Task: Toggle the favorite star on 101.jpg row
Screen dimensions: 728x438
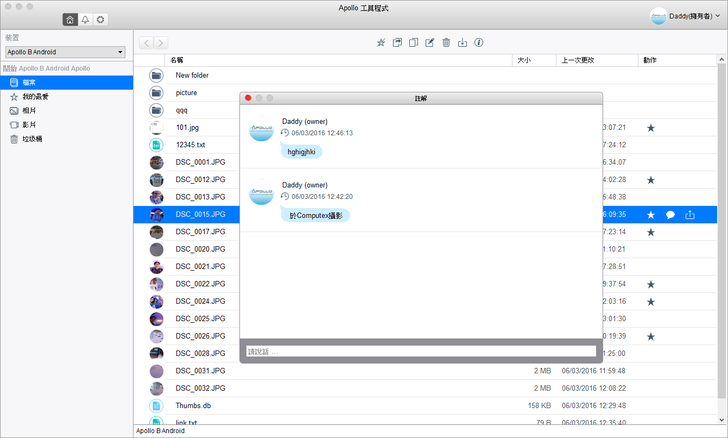Action: coord(651,128)
